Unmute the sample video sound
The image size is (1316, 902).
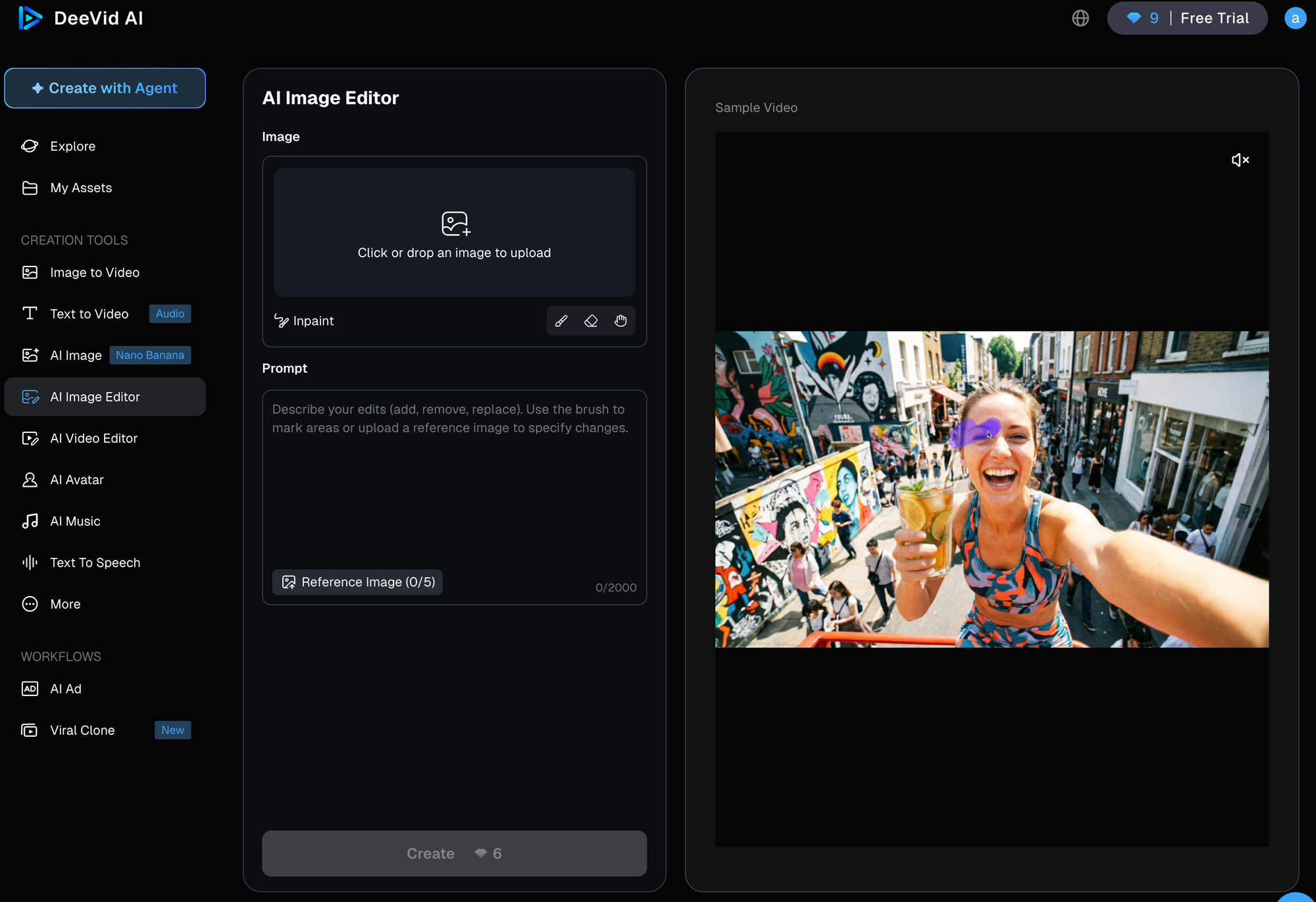point(1240,160)
